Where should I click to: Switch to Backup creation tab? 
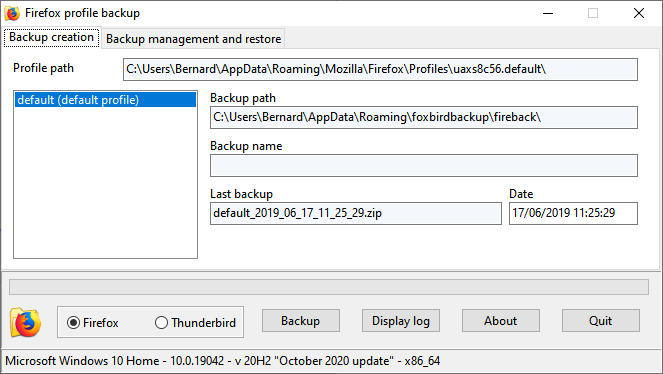(x=52, y=38)
